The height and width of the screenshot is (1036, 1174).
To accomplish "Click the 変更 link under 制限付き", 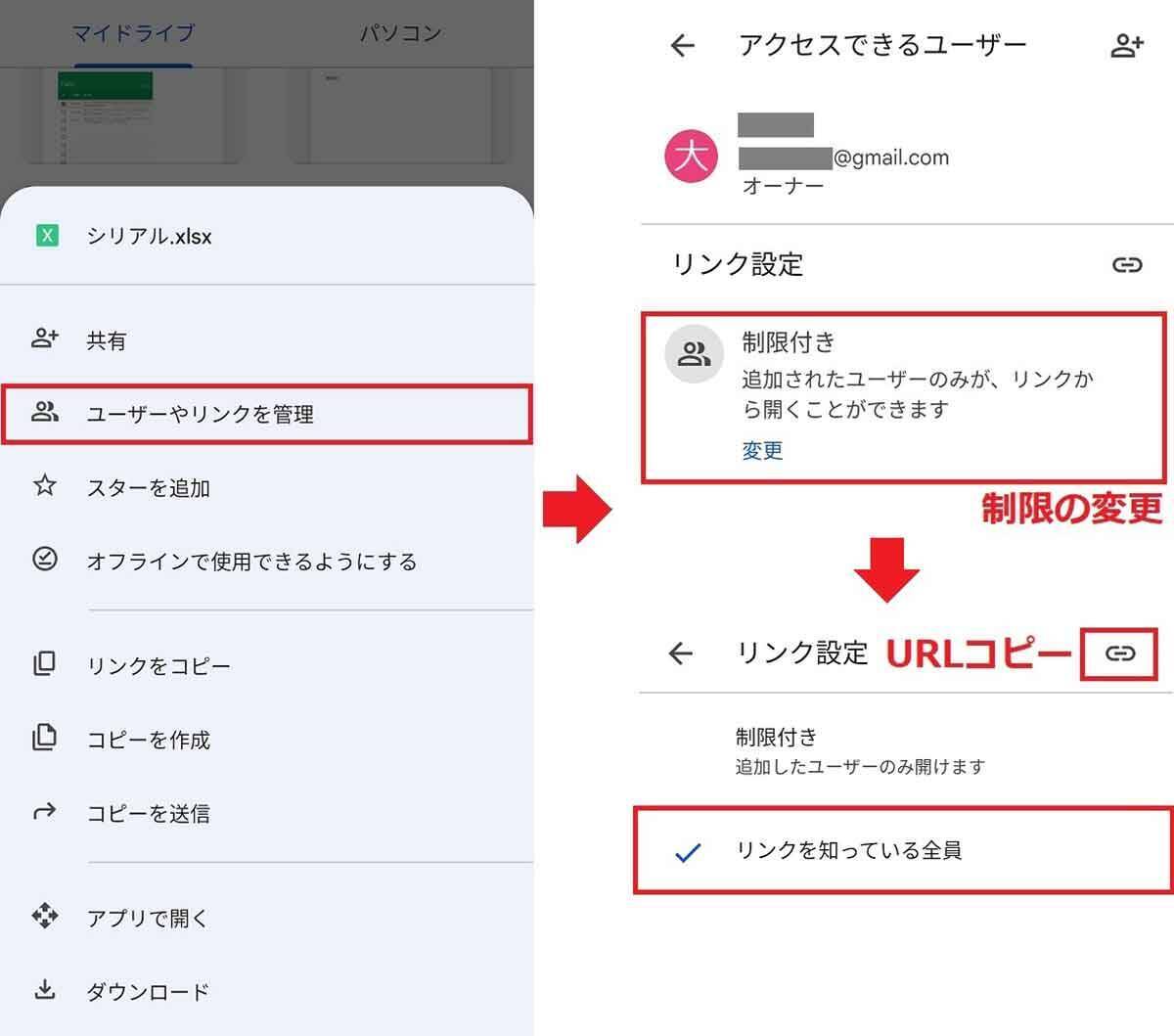I will (x=762, y=450).
